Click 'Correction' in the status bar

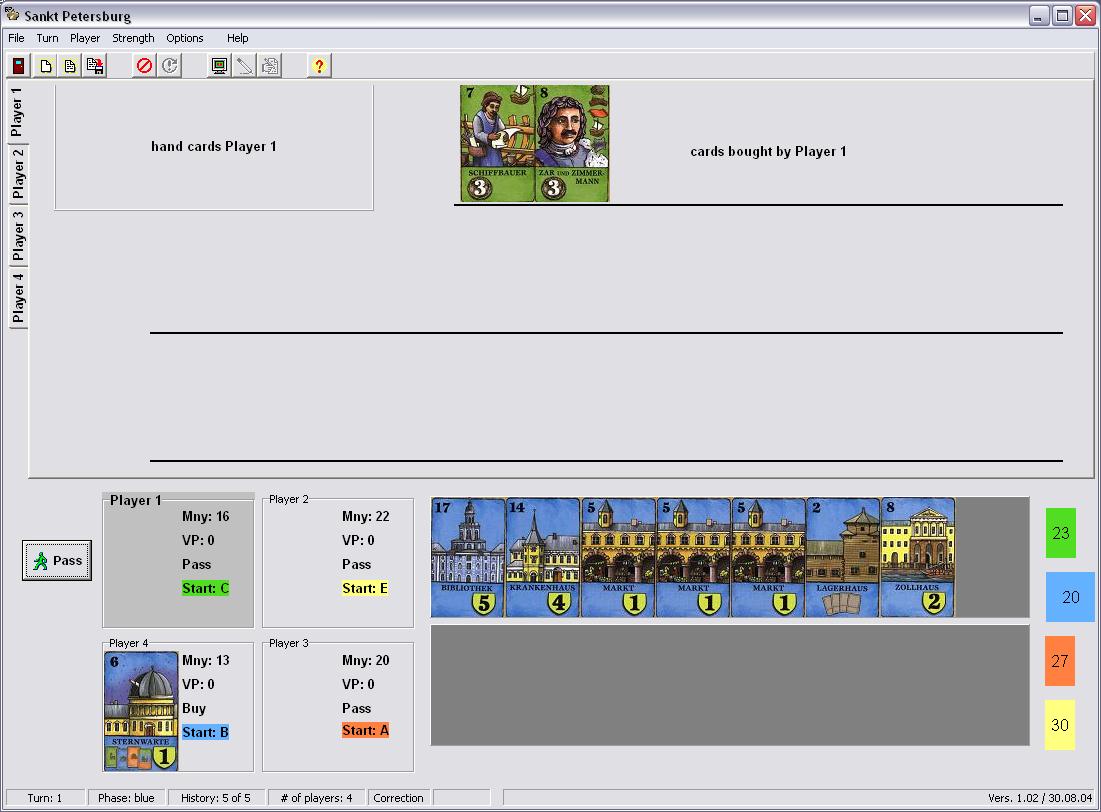(399, 798)
